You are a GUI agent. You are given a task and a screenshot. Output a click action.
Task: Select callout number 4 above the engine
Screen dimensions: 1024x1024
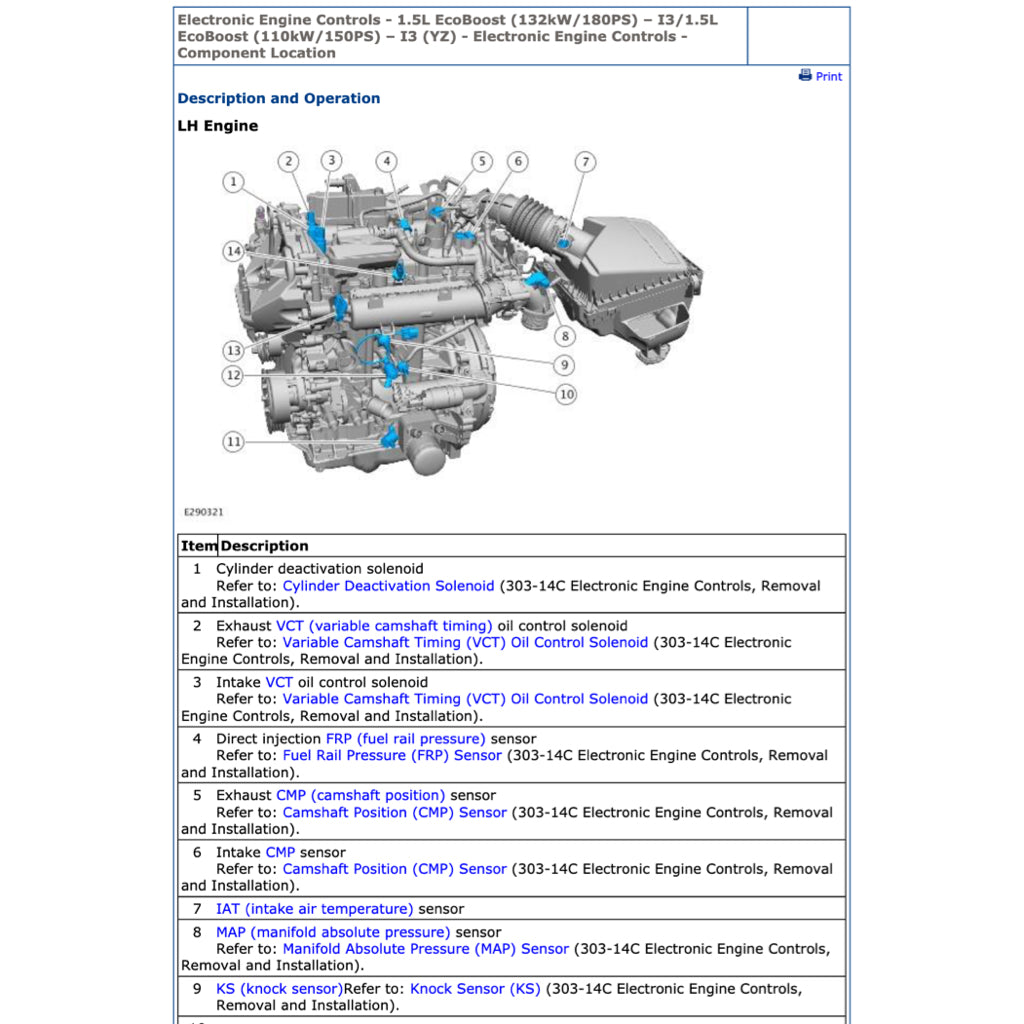click(386, 162)
